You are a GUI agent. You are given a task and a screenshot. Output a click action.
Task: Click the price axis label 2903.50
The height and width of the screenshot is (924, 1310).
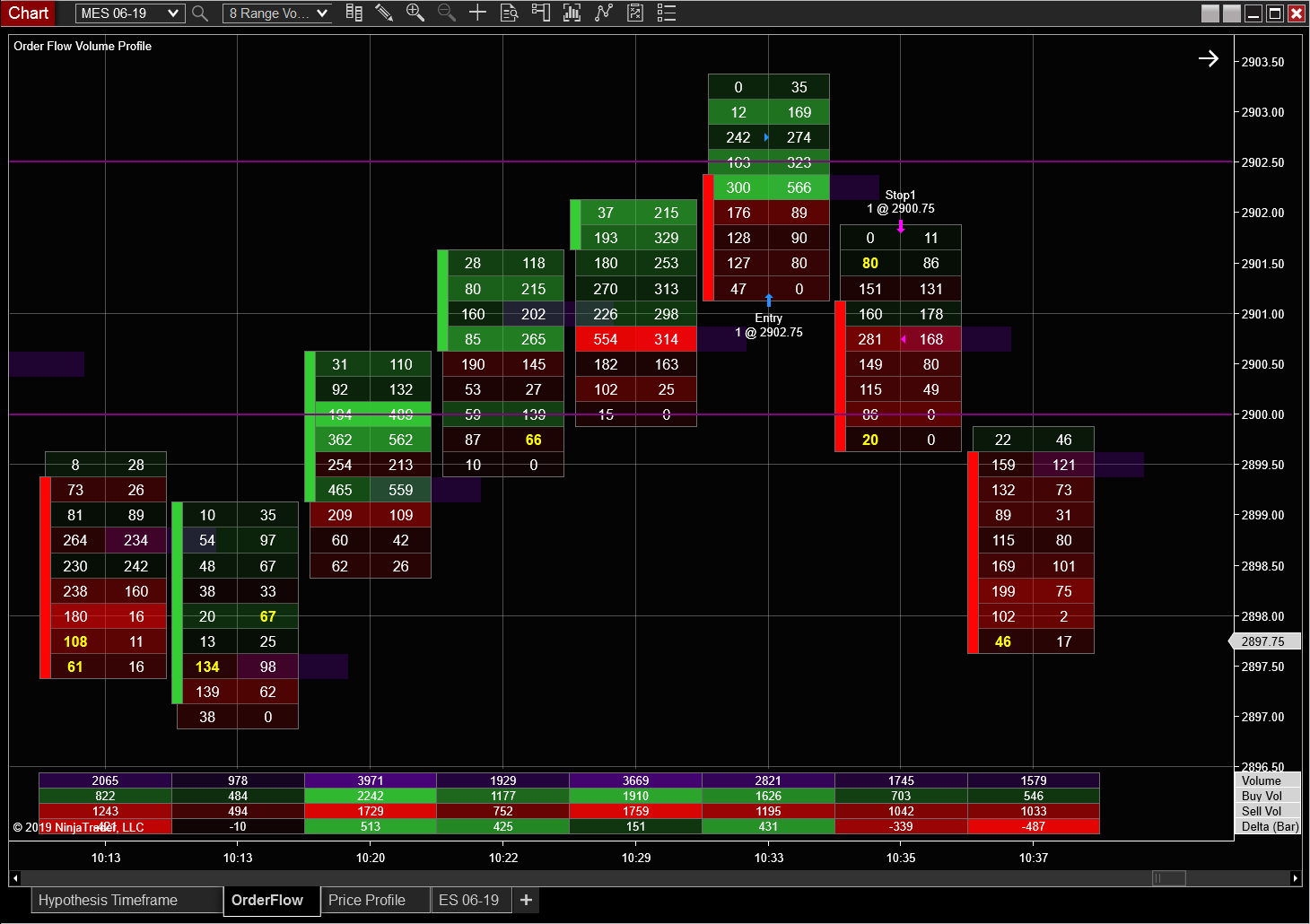pyautogui.click(x=1262, y=62)
